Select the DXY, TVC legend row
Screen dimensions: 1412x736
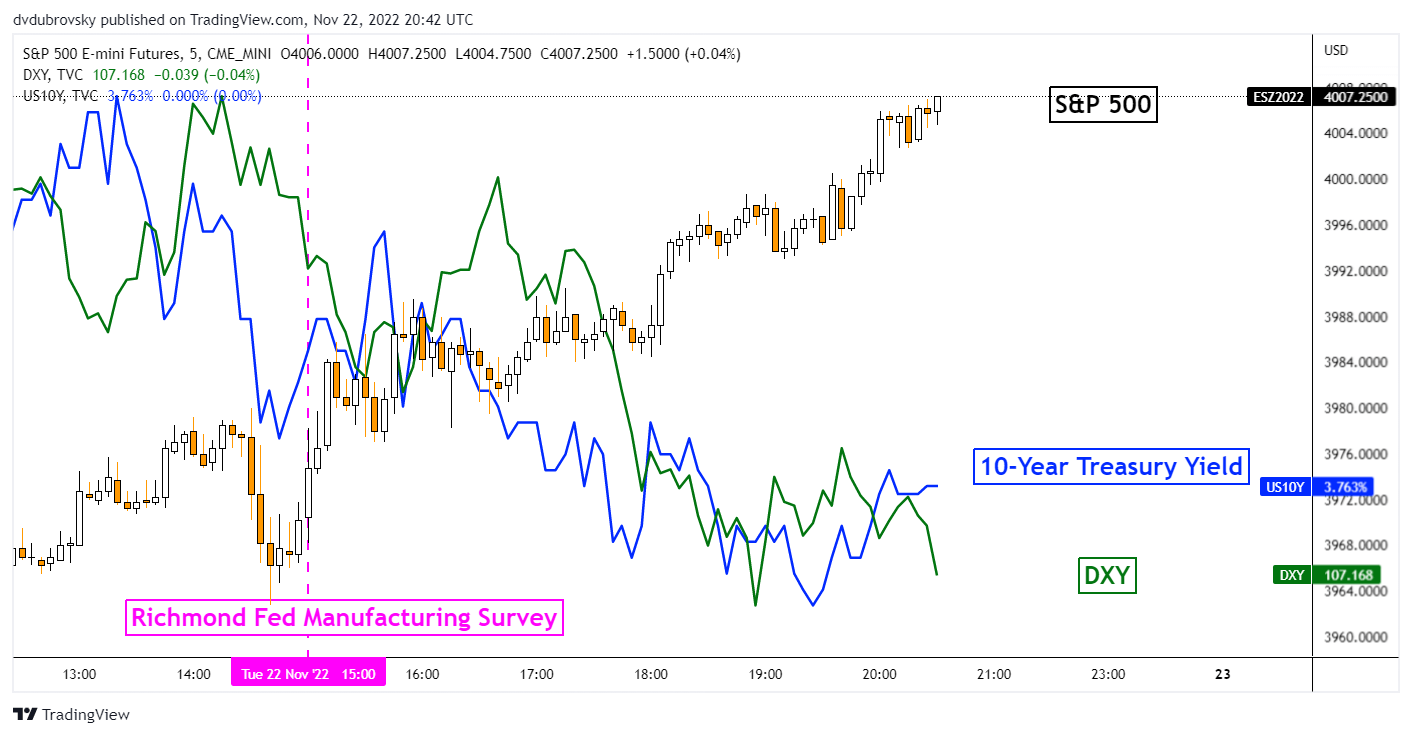tap(141, 75)
